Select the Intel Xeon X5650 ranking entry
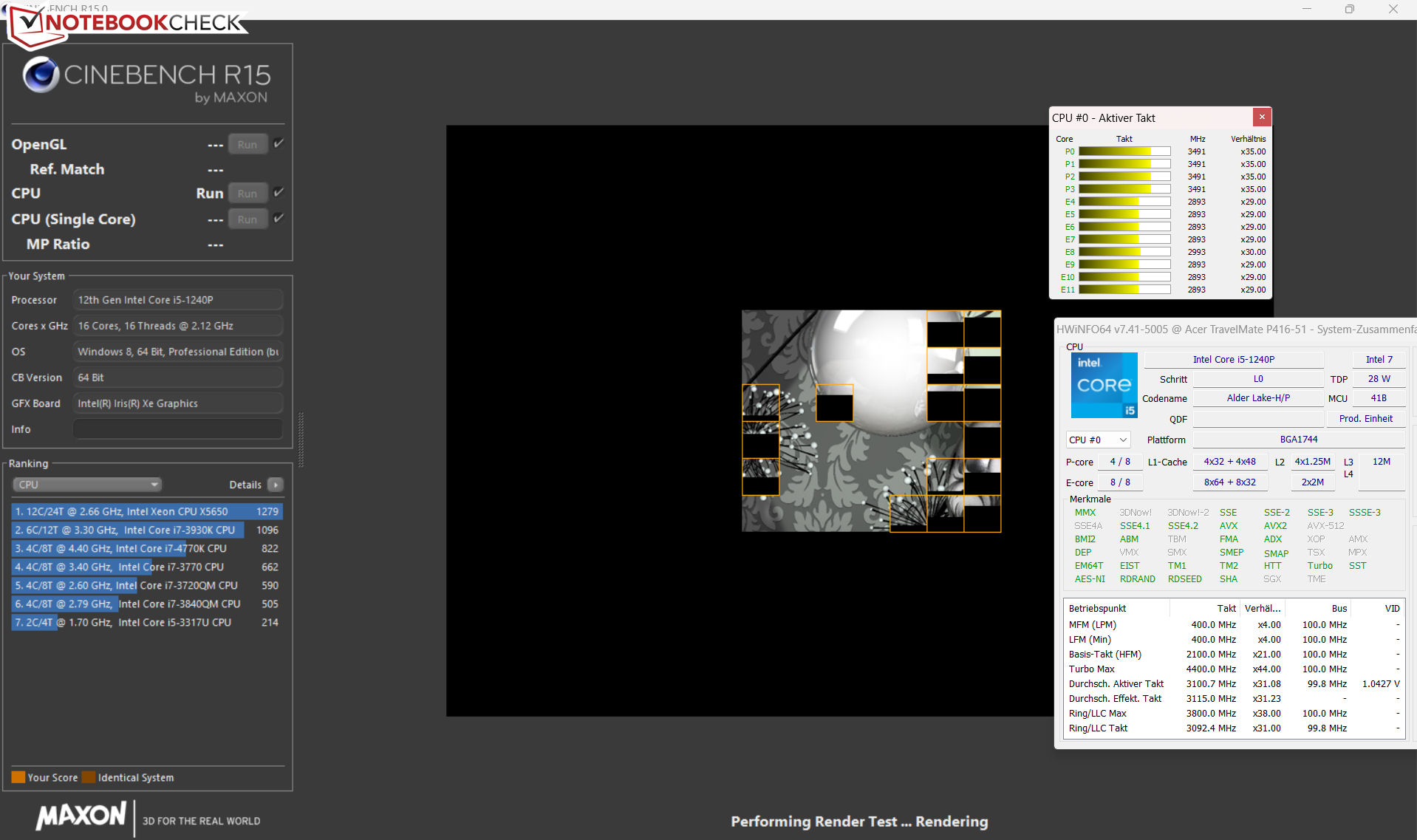This screenshot has width=1417, height=840. (x=146, y=511)
